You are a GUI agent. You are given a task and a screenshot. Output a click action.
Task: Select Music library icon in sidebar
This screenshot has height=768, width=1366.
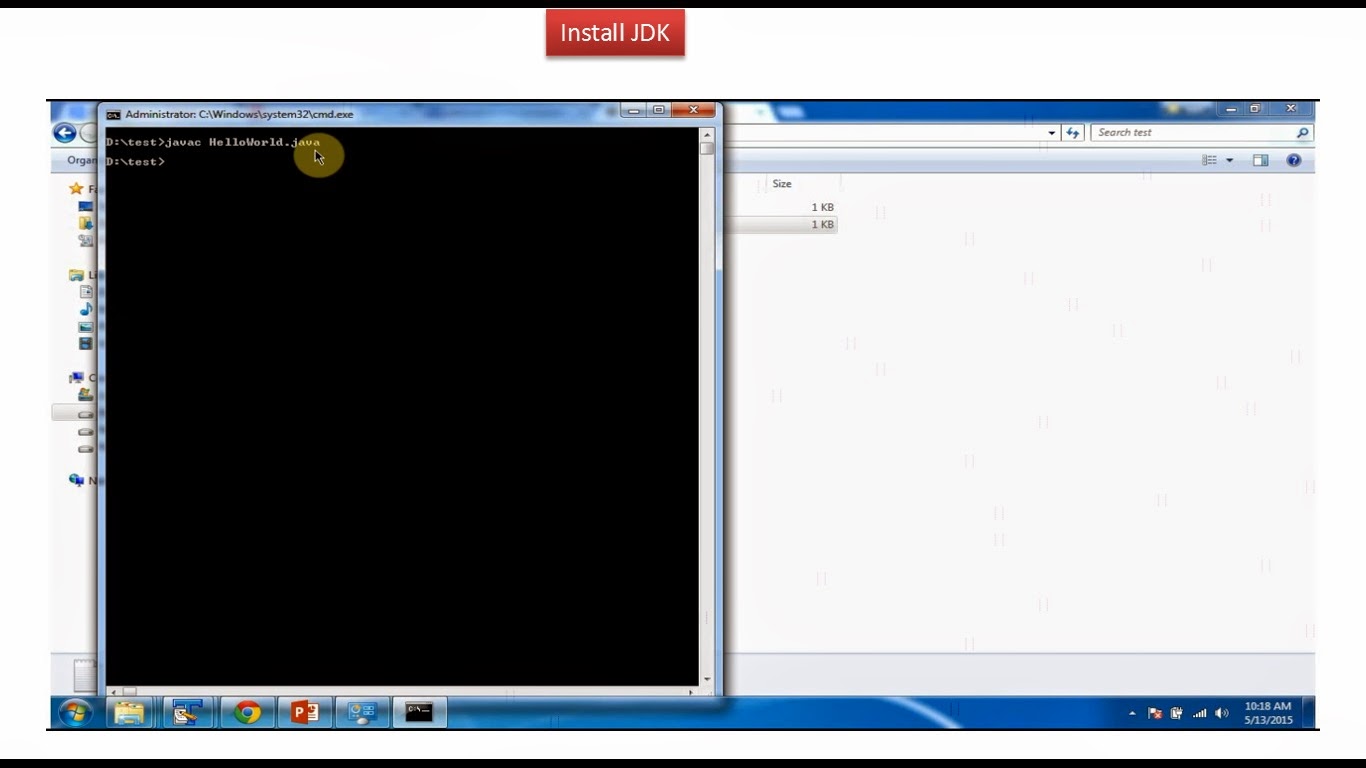pyautogui.click(x=86, y=309)
